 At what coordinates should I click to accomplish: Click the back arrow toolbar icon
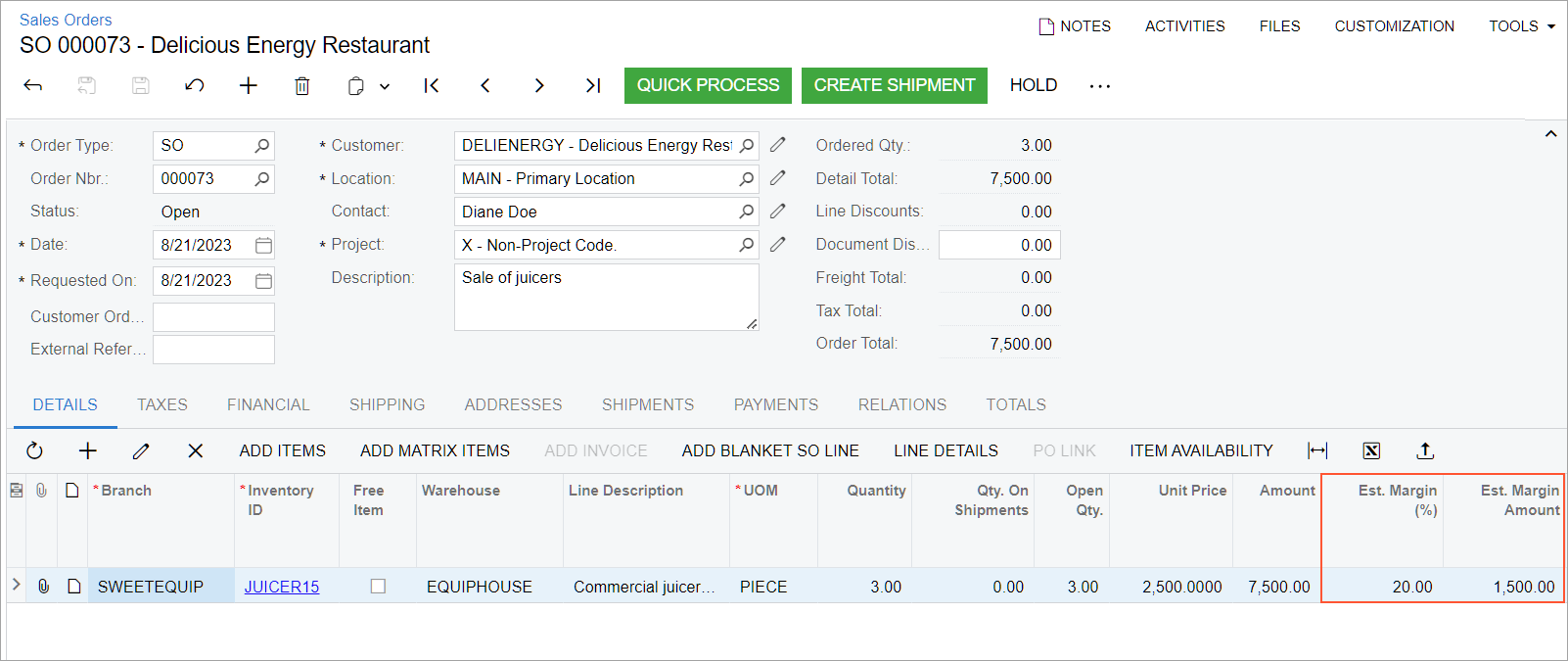click(33, 85)
